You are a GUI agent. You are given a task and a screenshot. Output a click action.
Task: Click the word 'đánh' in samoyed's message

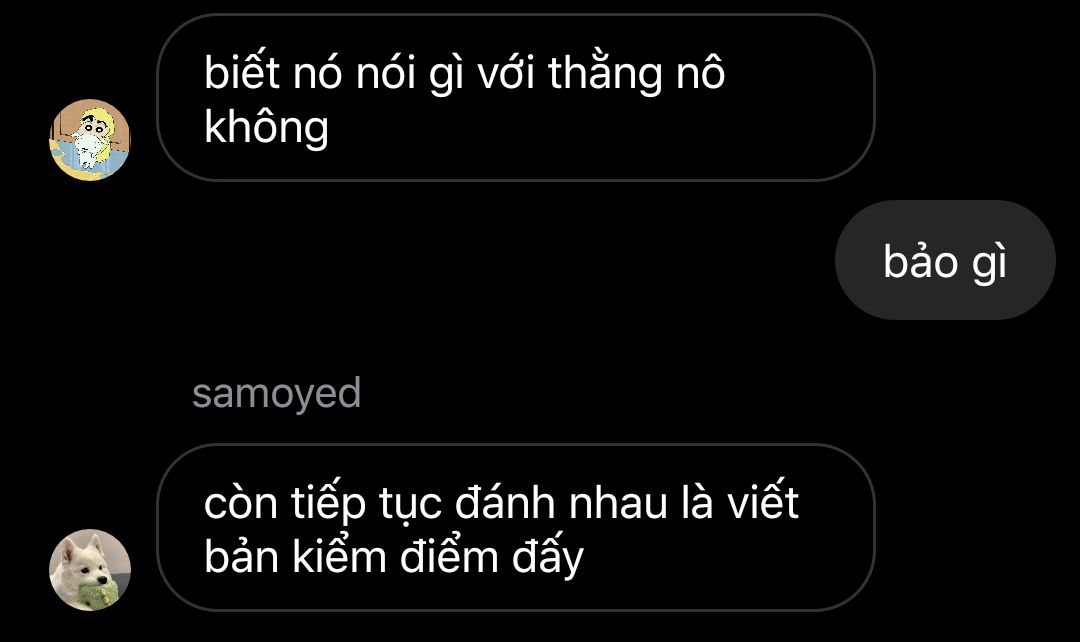[x=505, y=503]
